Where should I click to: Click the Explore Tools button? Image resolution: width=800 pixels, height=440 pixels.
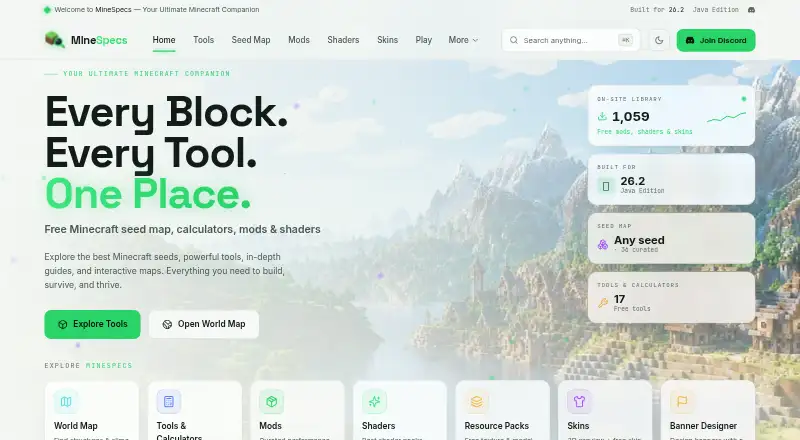(x=92, y=324)
